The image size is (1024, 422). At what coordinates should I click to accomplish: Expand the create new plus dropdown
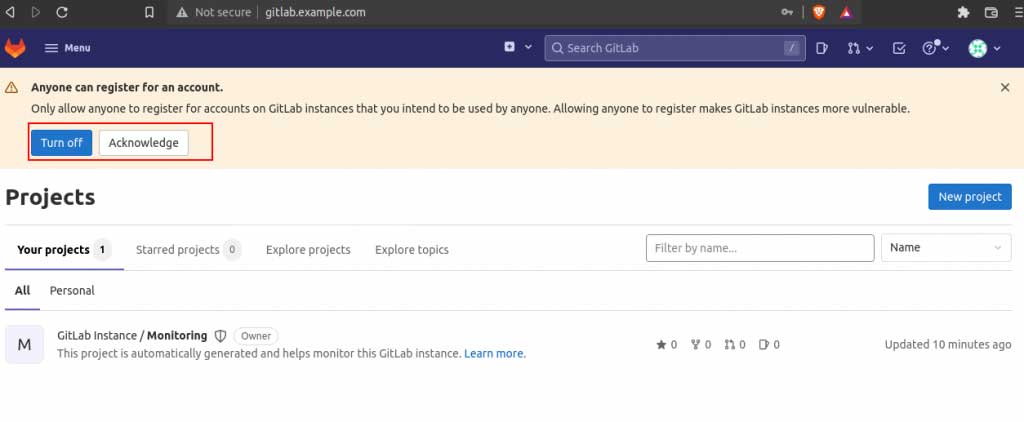click(x=516, y=48)
